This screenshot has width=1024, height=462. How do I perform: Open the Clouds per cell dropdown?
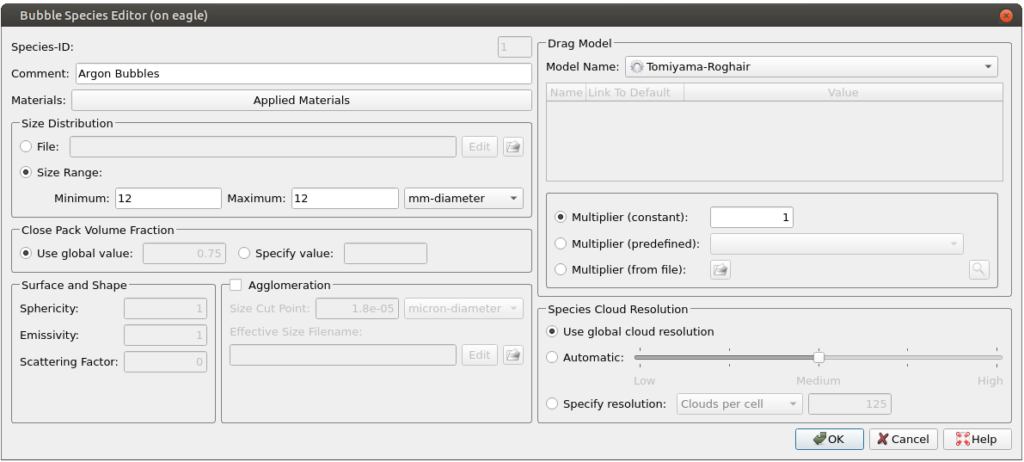tap(740, 404)
